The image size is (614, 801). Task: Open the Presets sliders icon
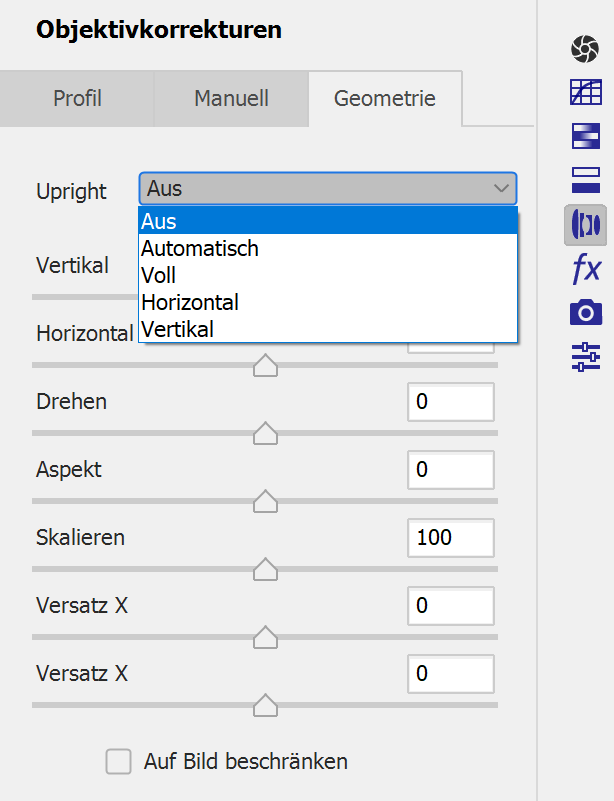[x=584, y=357]
